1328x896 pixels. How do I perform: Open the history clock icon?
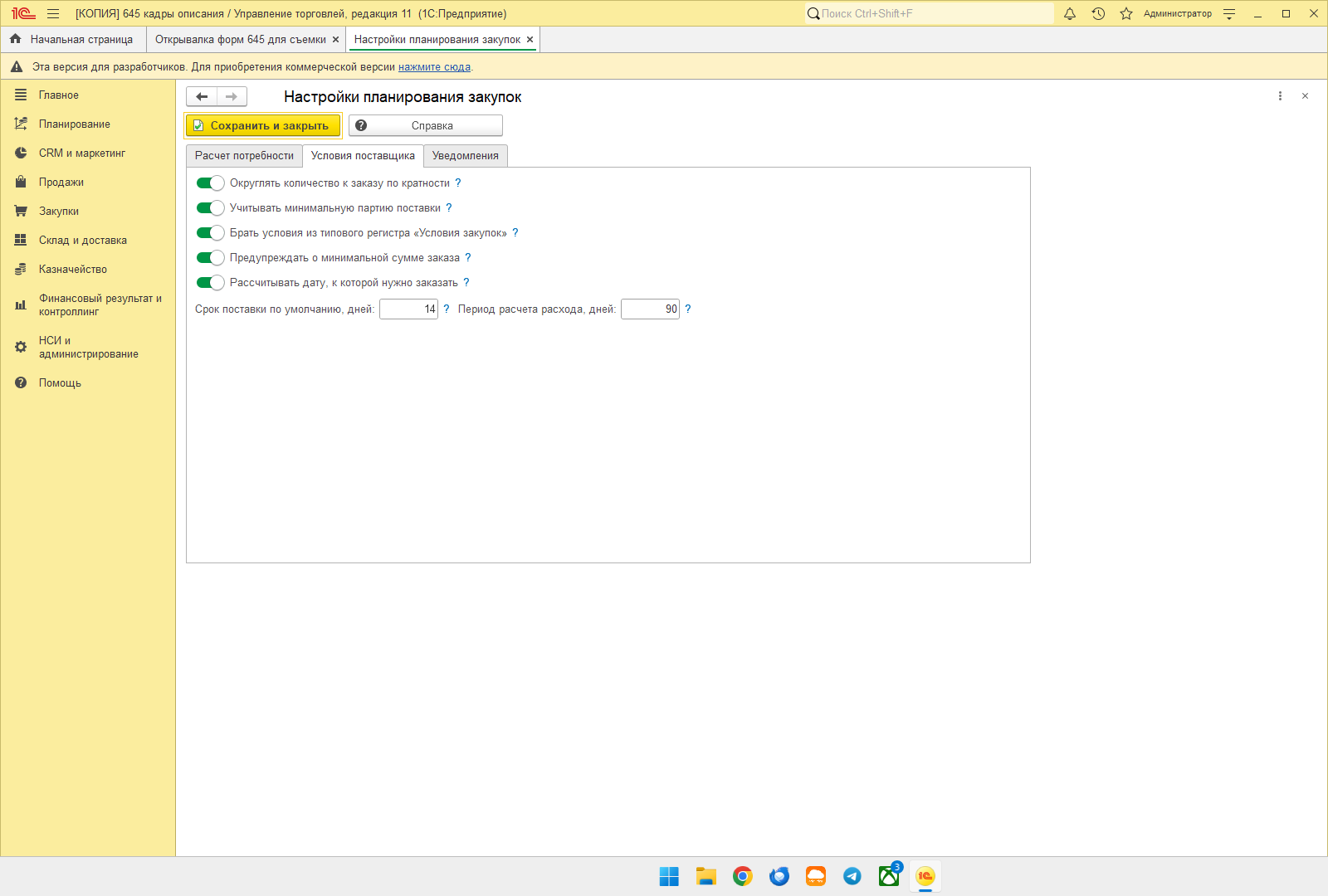[x=1098, y=13]
